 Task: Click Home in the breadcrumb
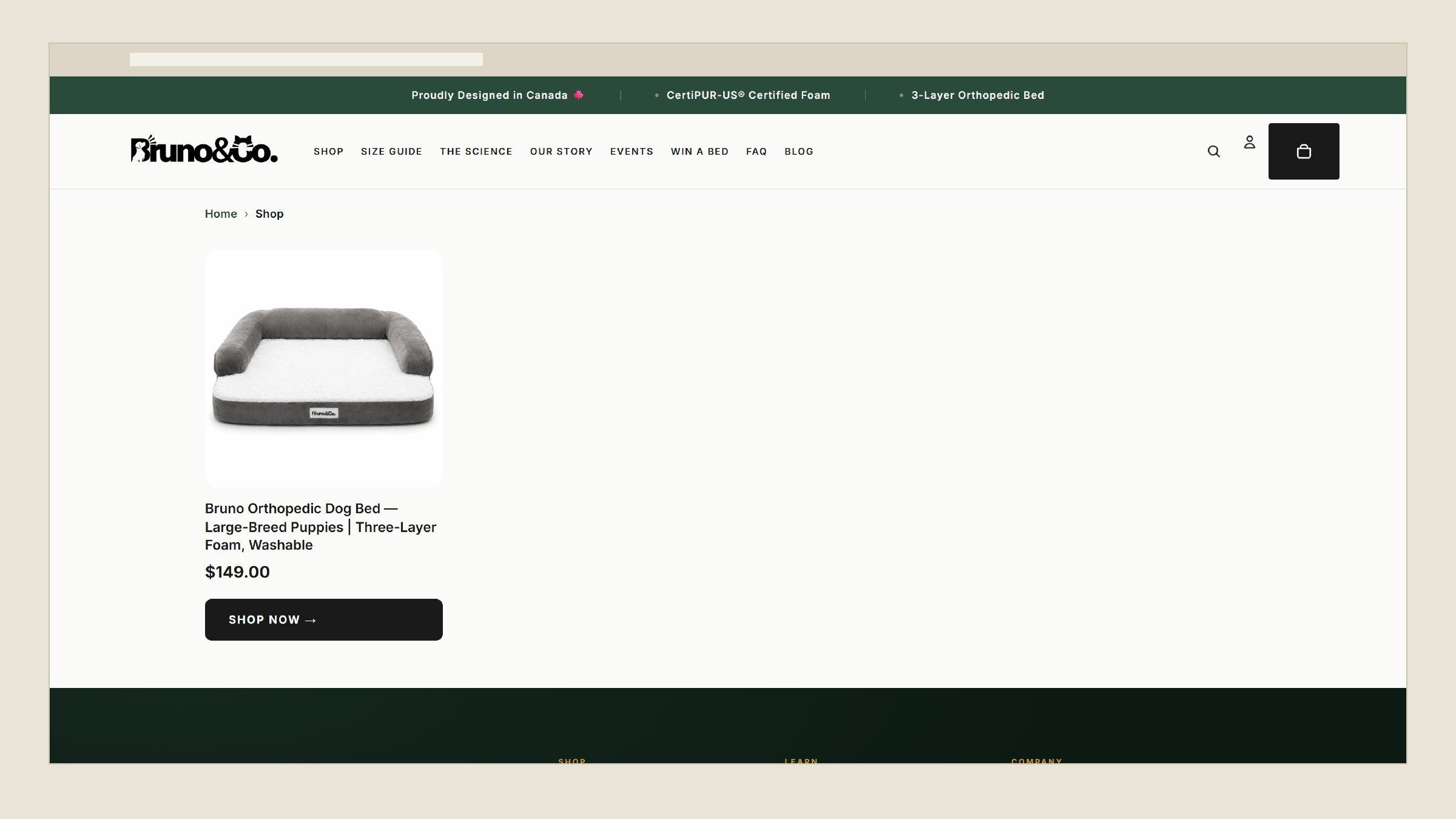coord(221,214)
